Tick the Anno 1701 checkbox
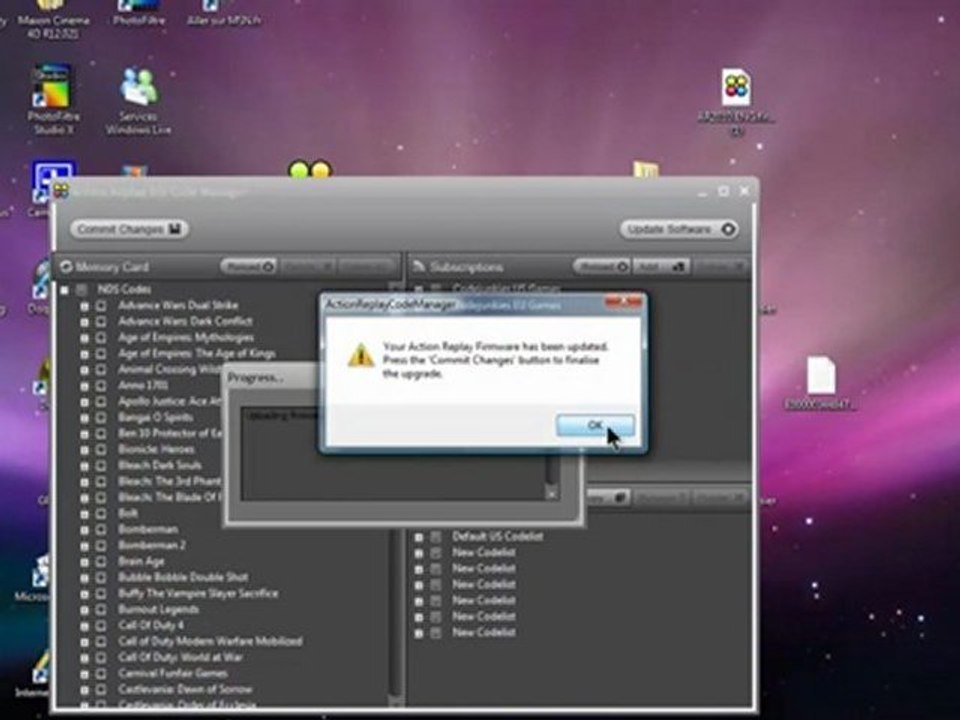This screenshot has height=720, width=960. coord(102,386)
